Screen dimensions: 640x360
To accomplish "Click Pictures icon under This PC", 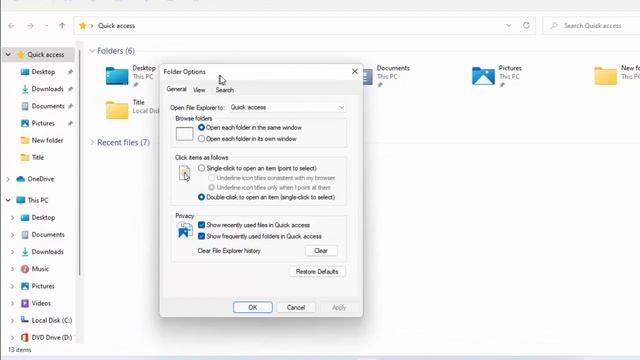I will (x=25, y=286).
